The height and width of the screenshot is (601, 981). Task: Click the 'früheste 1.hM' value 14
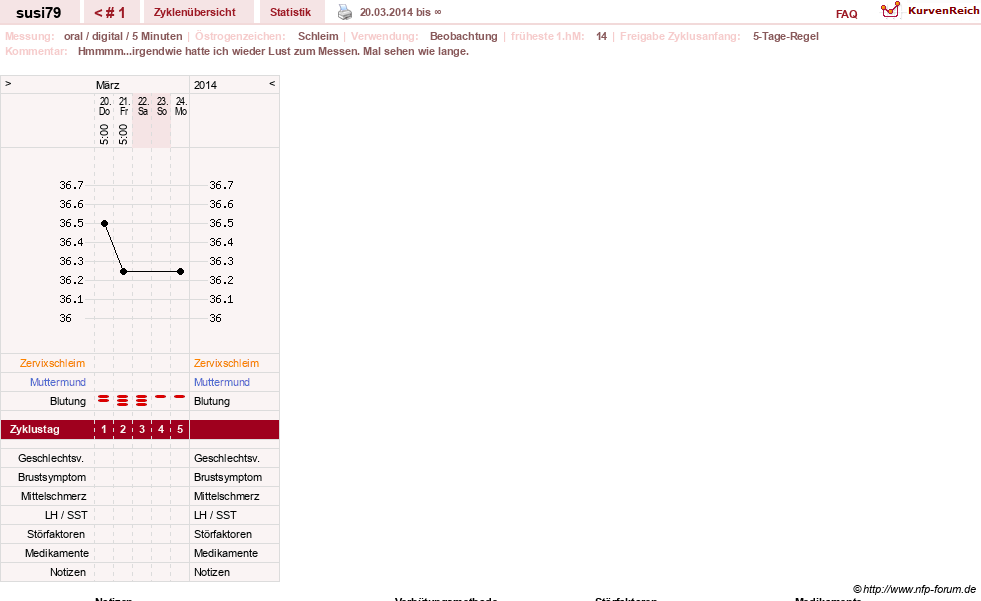point(601,36)
